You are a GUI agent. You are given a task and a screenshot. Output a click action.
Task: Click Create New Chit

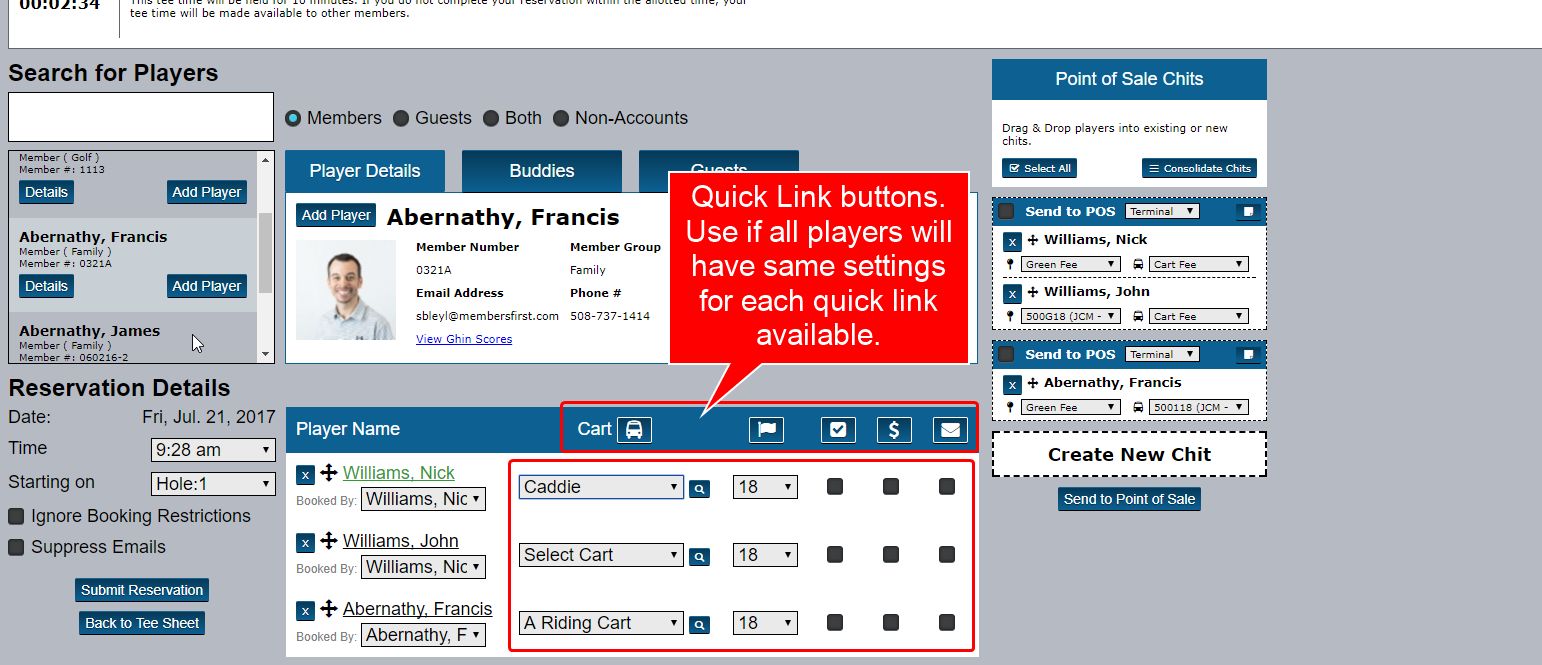point(1129,454)
